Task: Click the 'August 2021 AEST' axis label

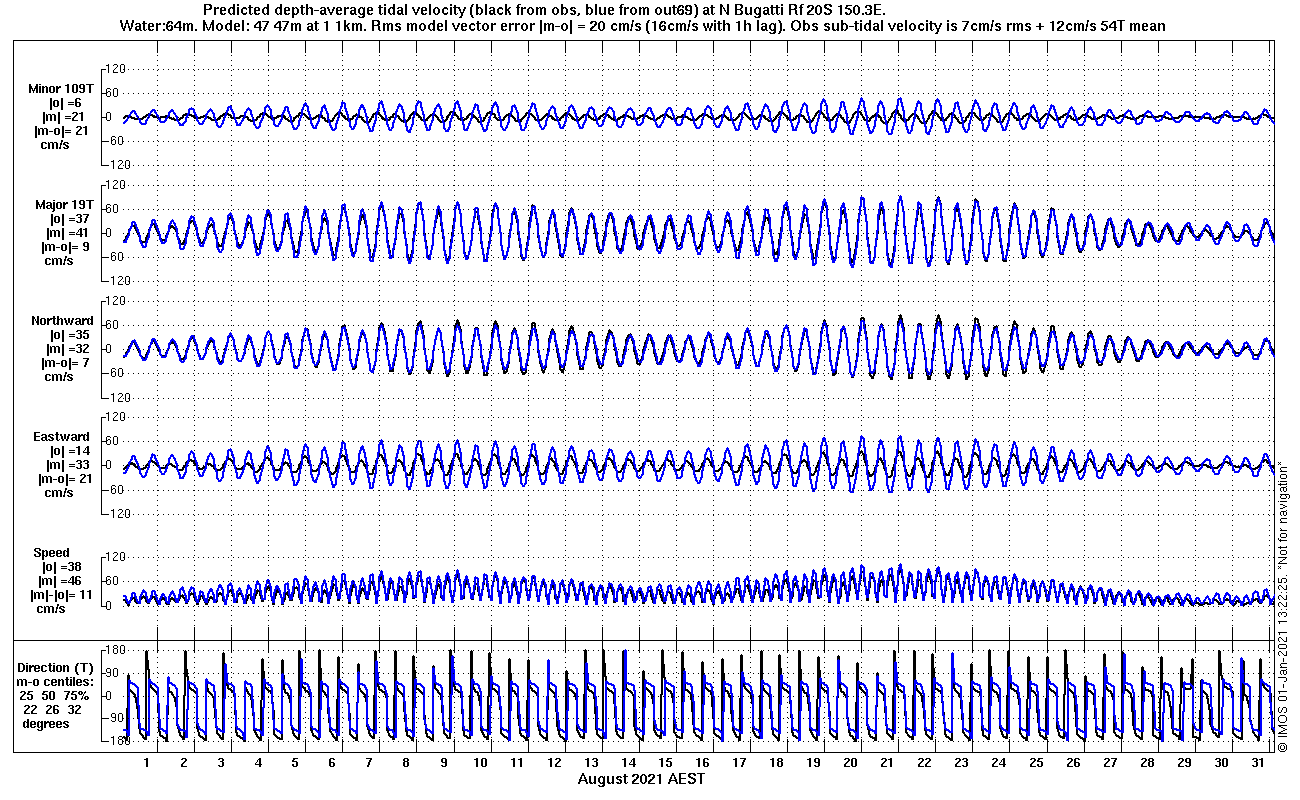Action: (641, 778)
